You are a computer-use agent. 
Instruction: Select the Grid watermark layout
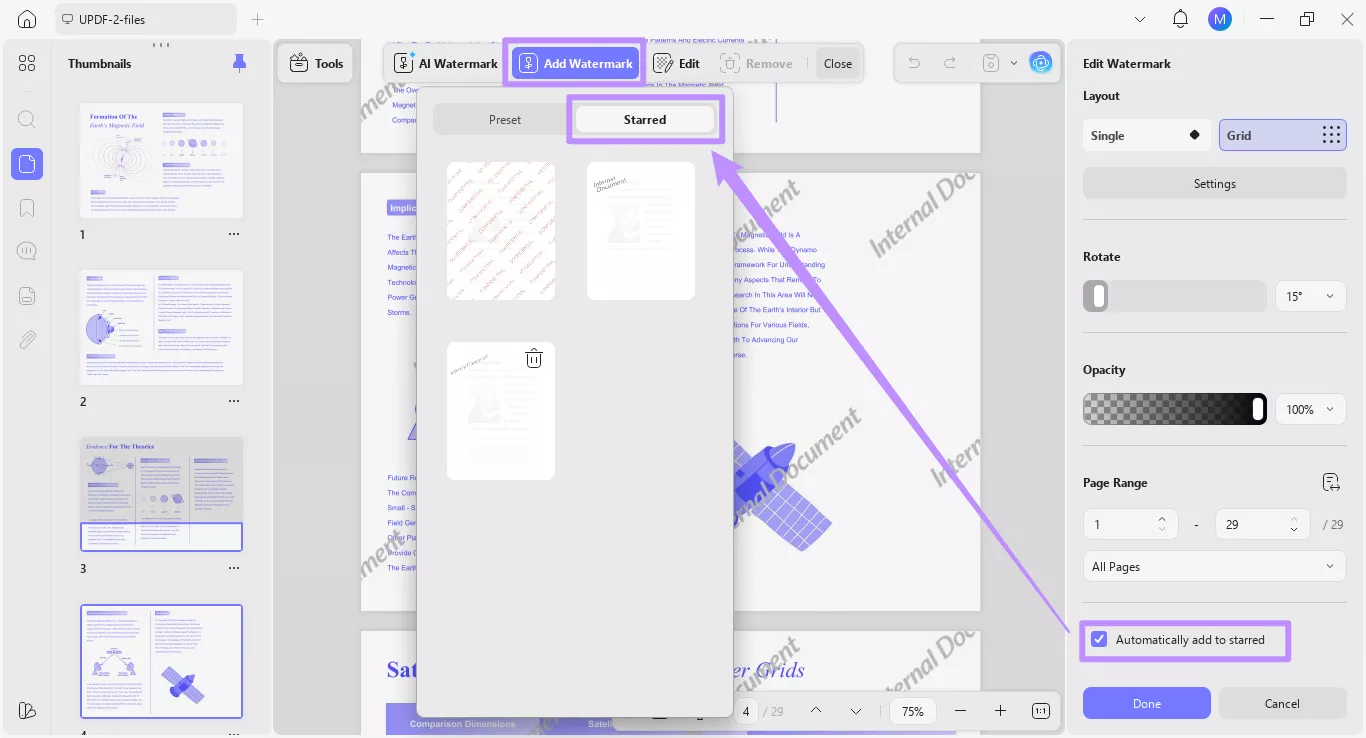[x=1283, y=135]
